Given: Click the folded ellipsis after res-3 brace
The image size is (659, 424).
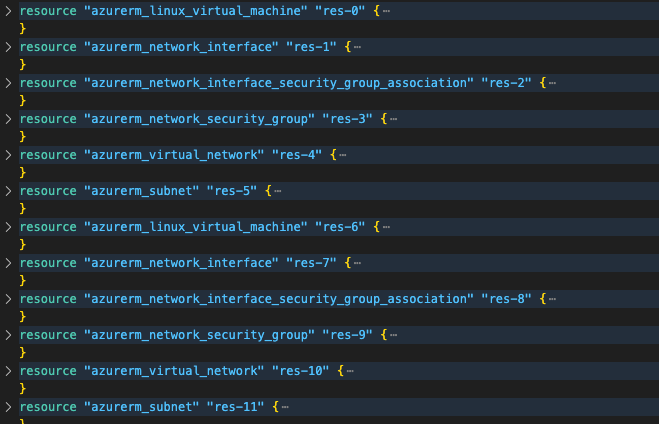Looking at the screenshot, I should (393, 119).
